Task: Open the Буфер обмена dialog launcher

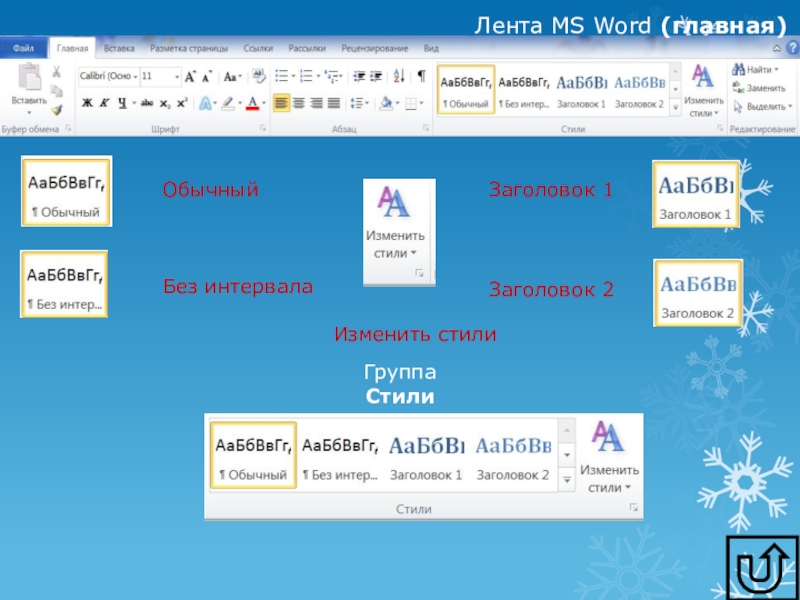Action: [x=68, y=128]
